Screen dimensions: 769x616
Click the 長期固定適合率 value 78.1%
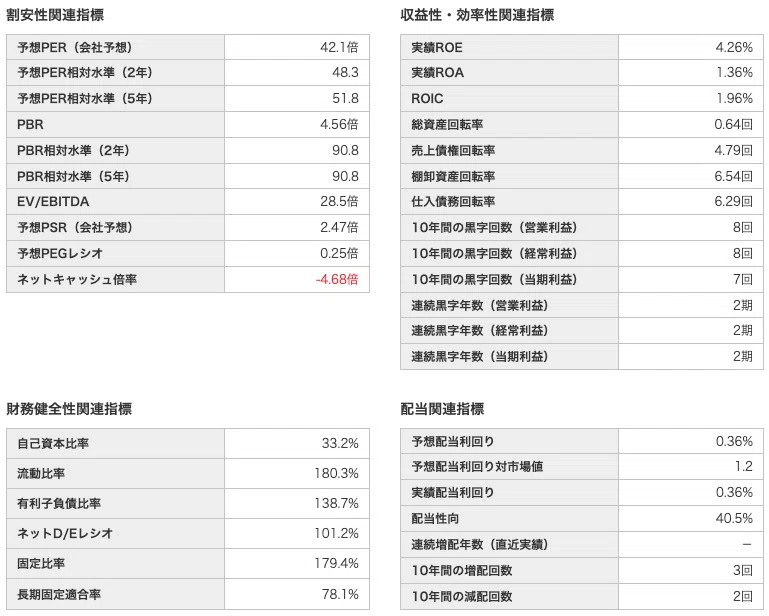coord(340,594)
